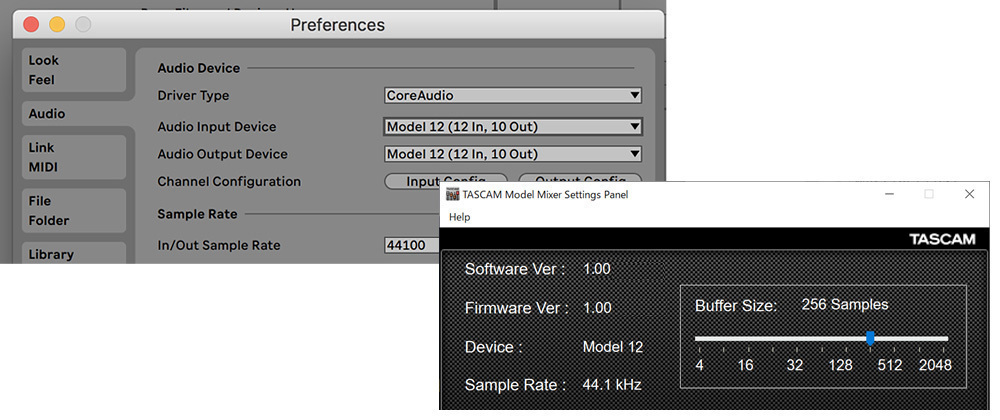
Task: Click the Channel Configuration label
Action: [229, 182]
